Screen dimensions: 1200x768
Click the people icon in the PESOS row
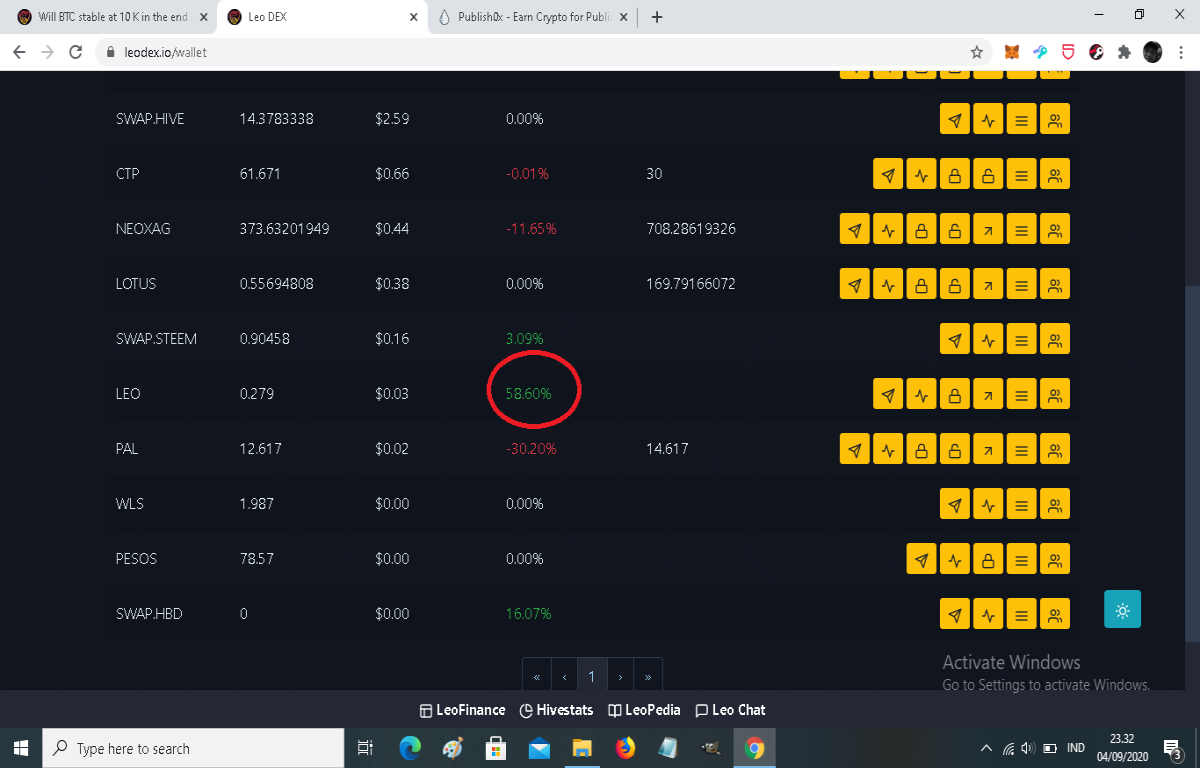click(x=1054, y=559)
